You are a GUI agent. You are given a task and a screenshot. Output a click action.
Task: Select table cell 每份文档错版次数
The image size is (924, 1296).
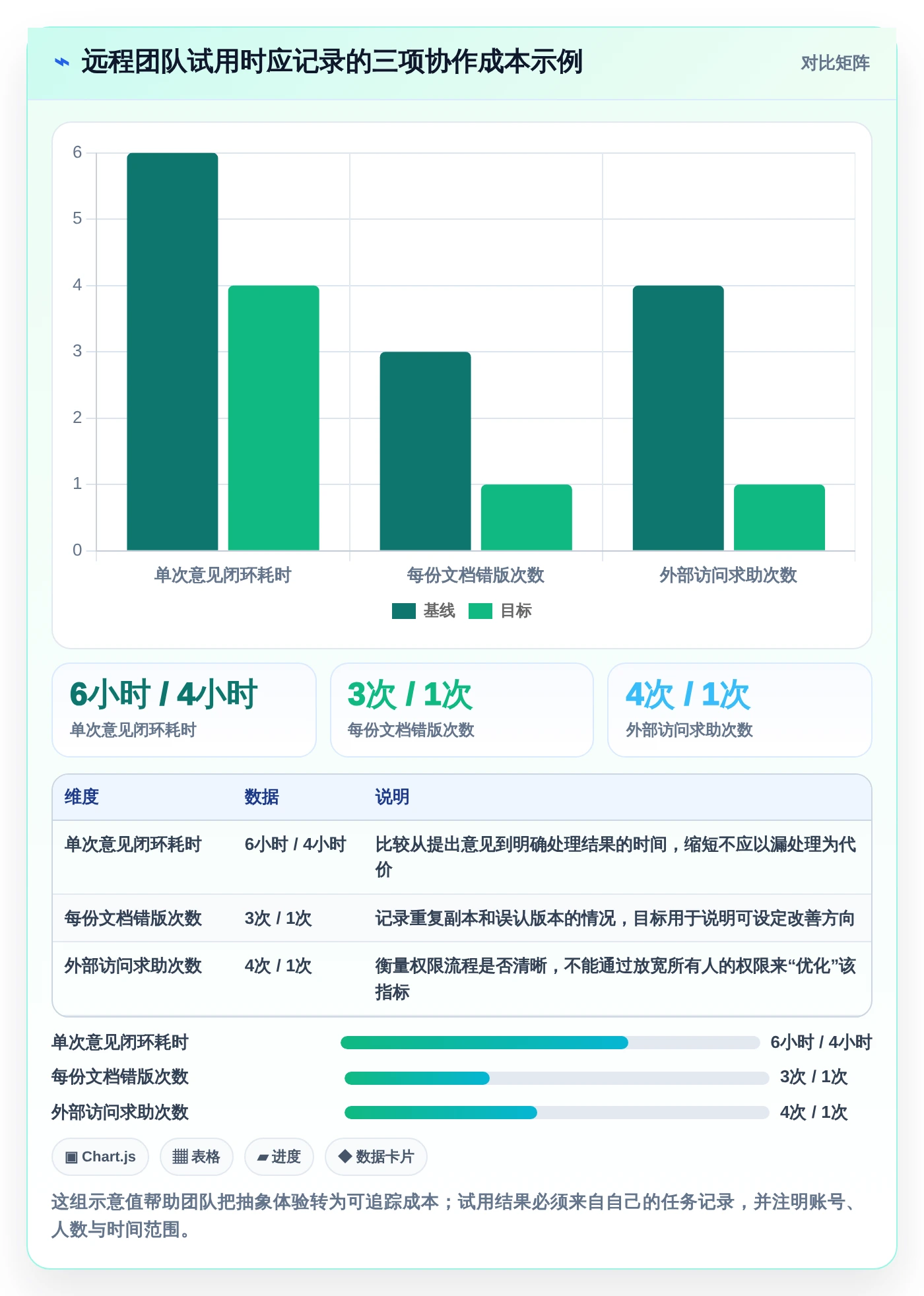click(x=133, y=919)
